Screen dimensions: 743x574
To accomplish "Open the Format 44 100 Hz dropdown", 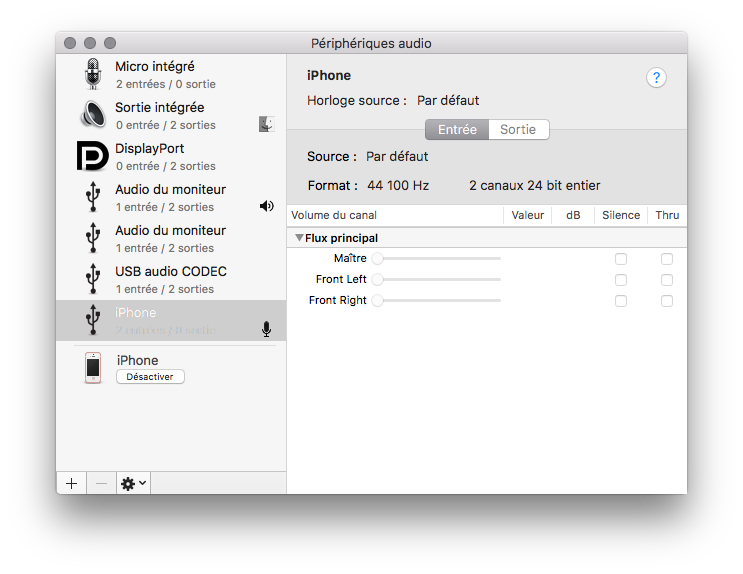I will [398, 185].
